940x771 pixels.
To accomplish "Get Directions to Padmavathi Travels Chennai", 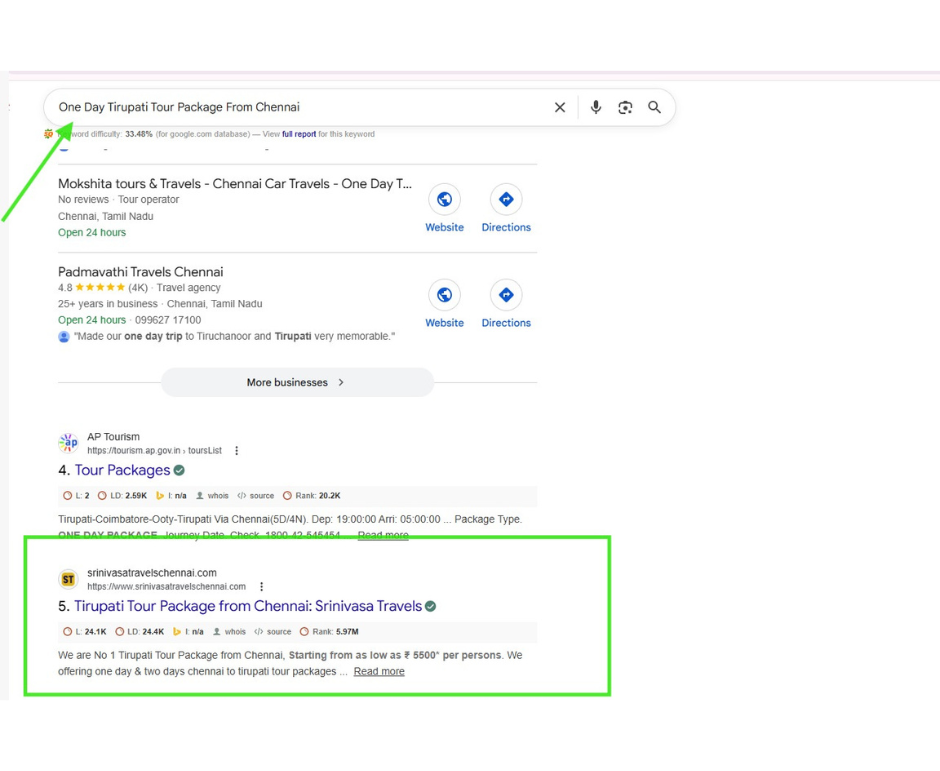I will click(x=506, y=295).
